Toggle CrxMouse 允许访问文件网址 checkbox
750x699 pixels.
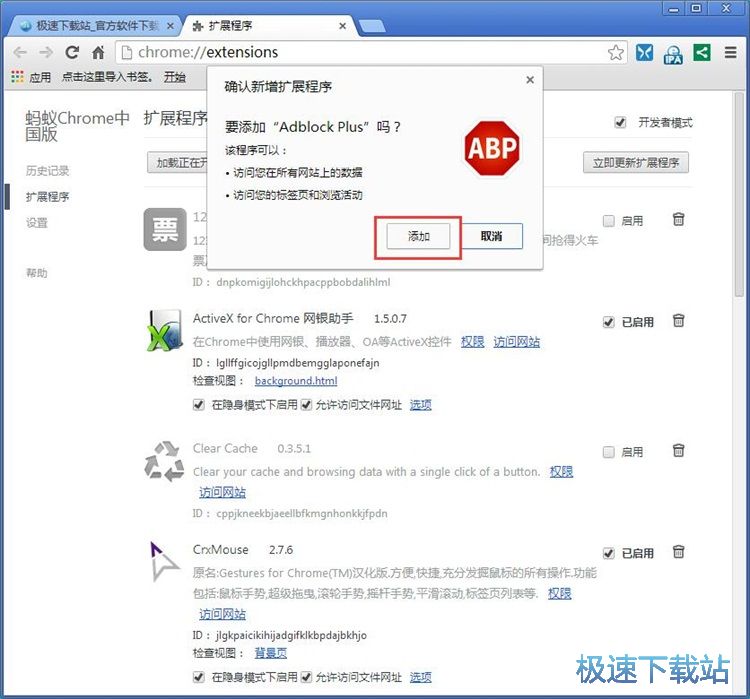306,677
